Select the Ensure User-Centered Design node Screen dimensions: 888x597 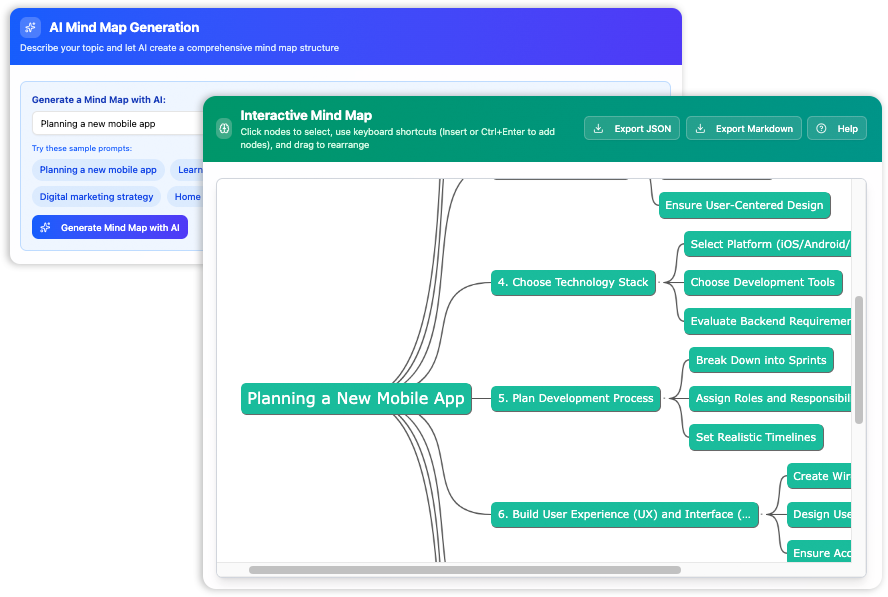[744, 205]
